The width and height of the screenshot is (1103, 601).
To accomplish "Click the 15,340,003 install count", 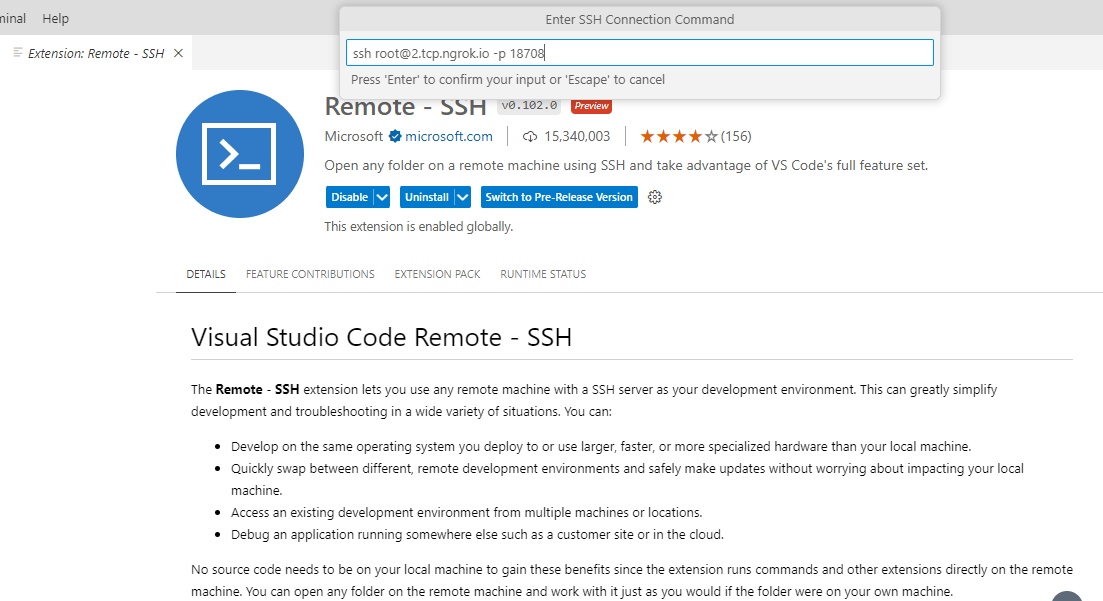I will (577, 137).
